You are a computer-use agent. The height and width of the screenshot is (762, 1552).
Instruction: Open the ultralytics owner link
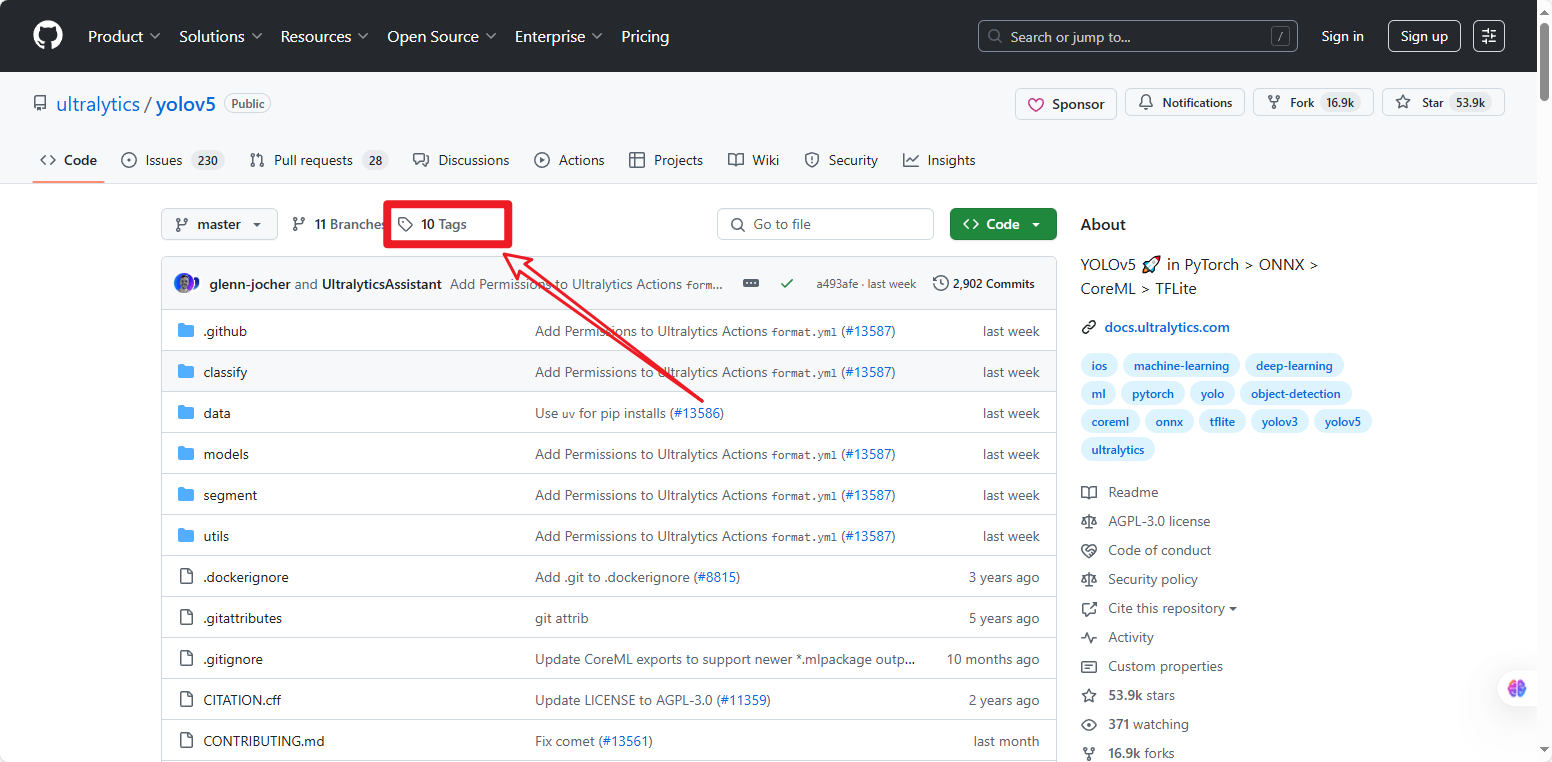coord(98,104)
